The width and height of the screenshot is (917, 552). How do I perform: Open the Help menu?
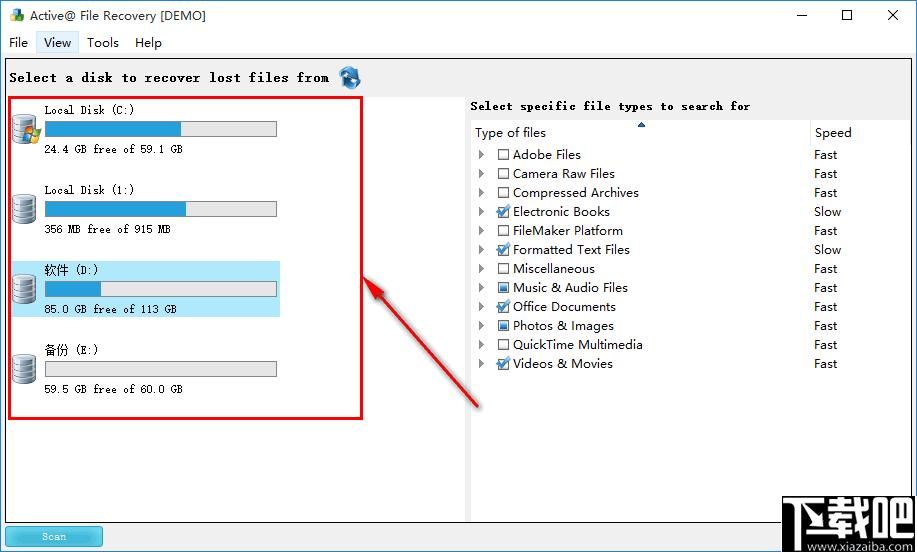coord(148,43)
